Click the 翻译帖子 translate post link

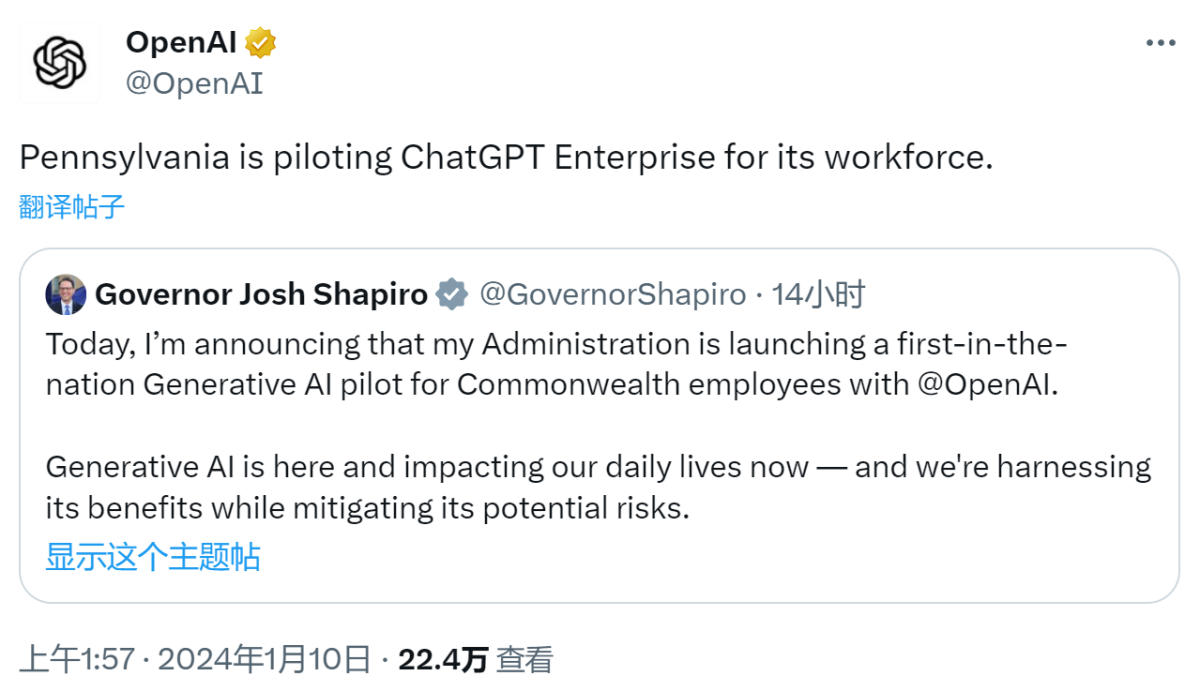[x=72, y=207]
